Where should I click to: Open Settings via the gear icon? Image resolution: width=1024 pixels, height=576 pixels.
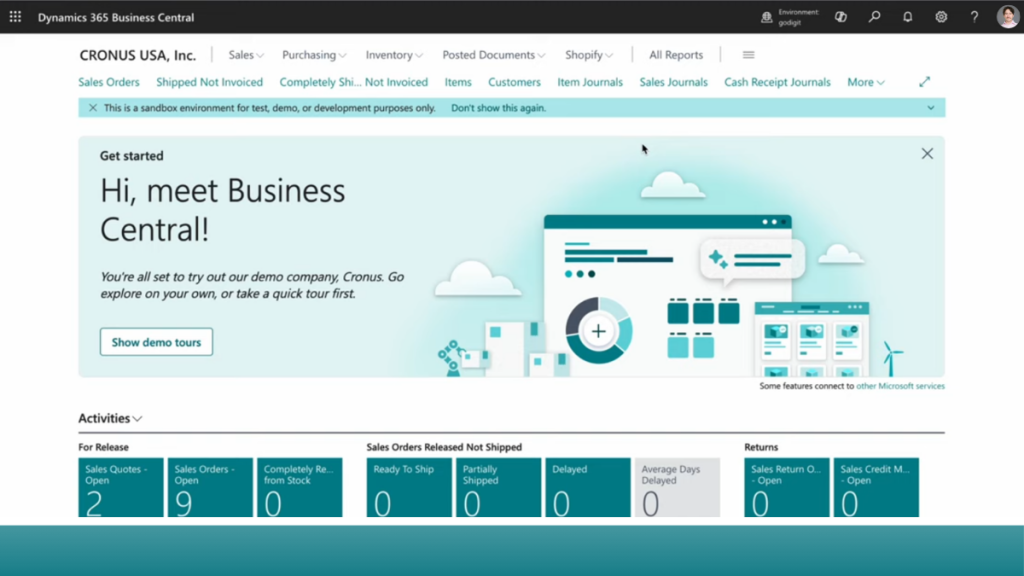click(939, 17)
